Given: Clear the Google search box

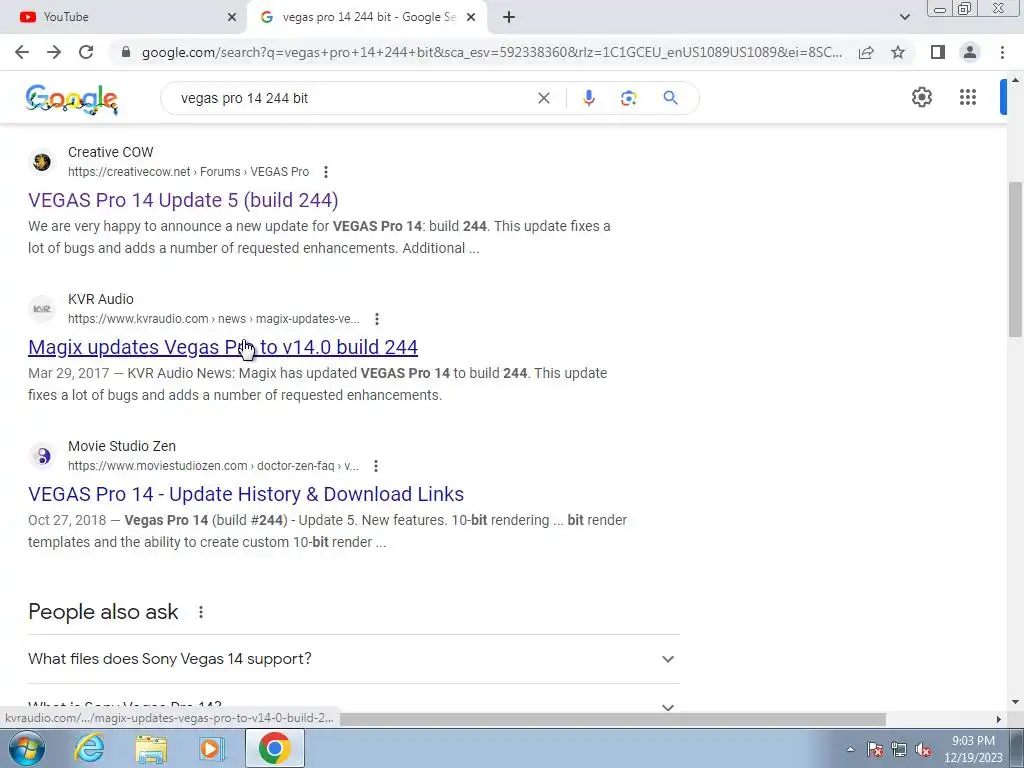Looking at the screenshot, I should click(x=543, y=98).
